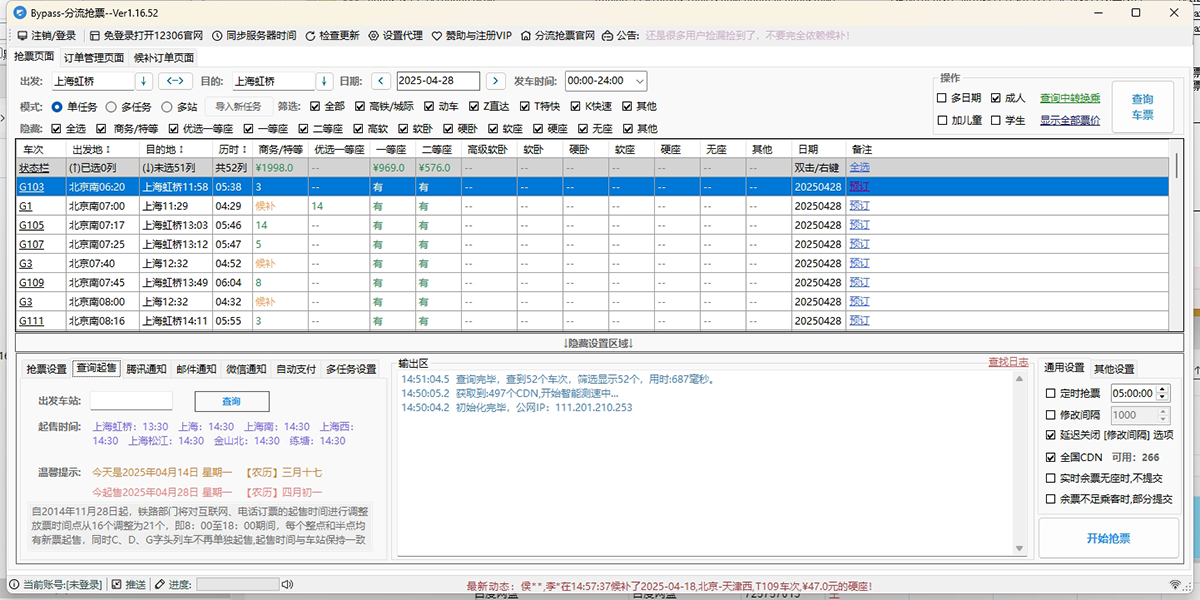Enable the 学生 checkbox
Viewport: 1200px width, 600px height.
pos(995,120)
